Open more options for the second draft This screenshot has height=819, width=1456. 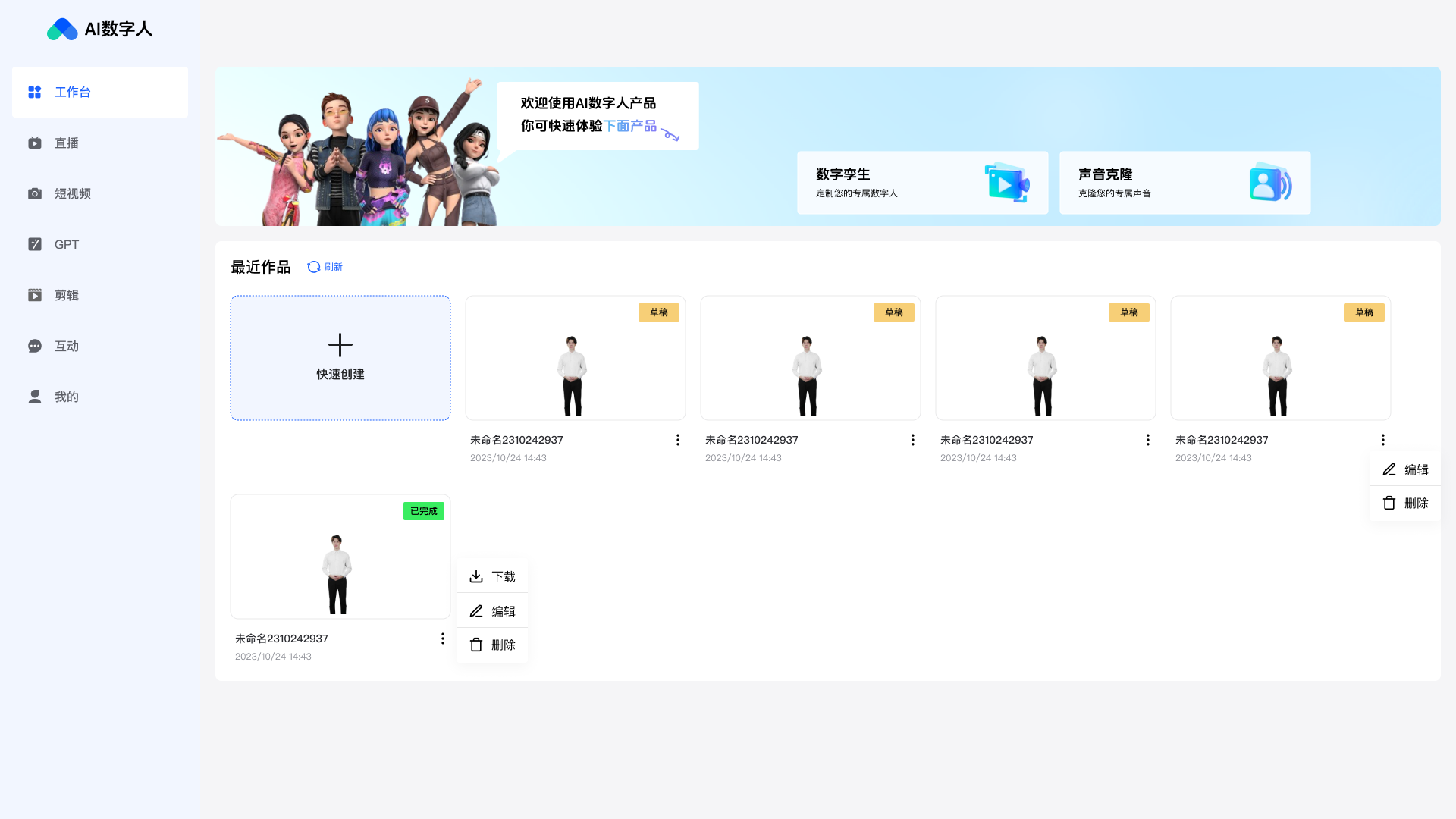pos(912,440)
